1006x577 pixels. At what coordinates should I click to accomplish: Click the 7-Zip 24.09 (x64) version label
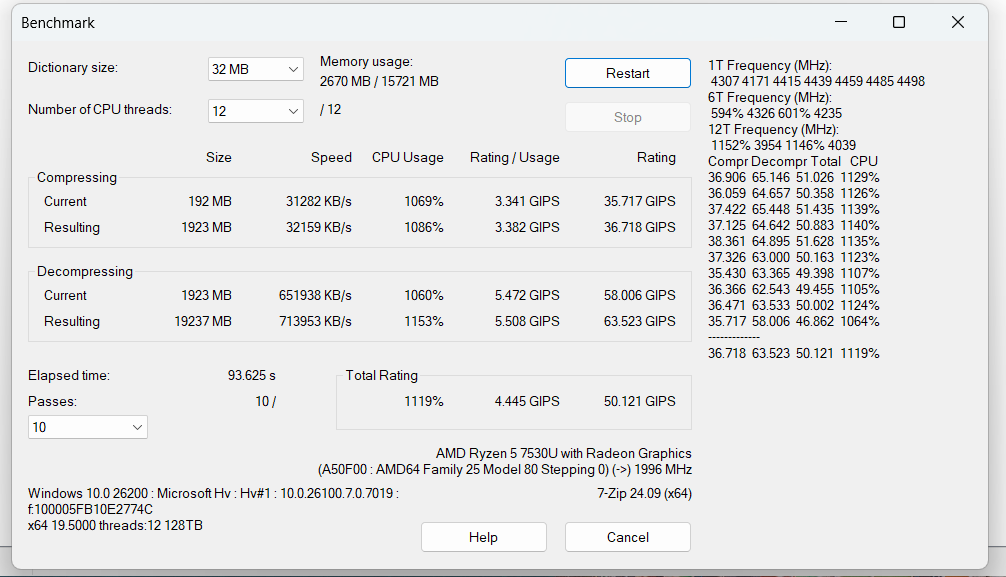(x=644, y=493)
